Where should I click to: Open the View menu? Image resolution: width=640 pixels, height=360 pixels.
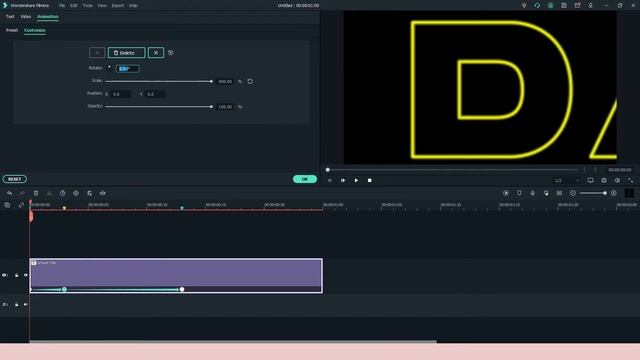(x=102, y=6)
